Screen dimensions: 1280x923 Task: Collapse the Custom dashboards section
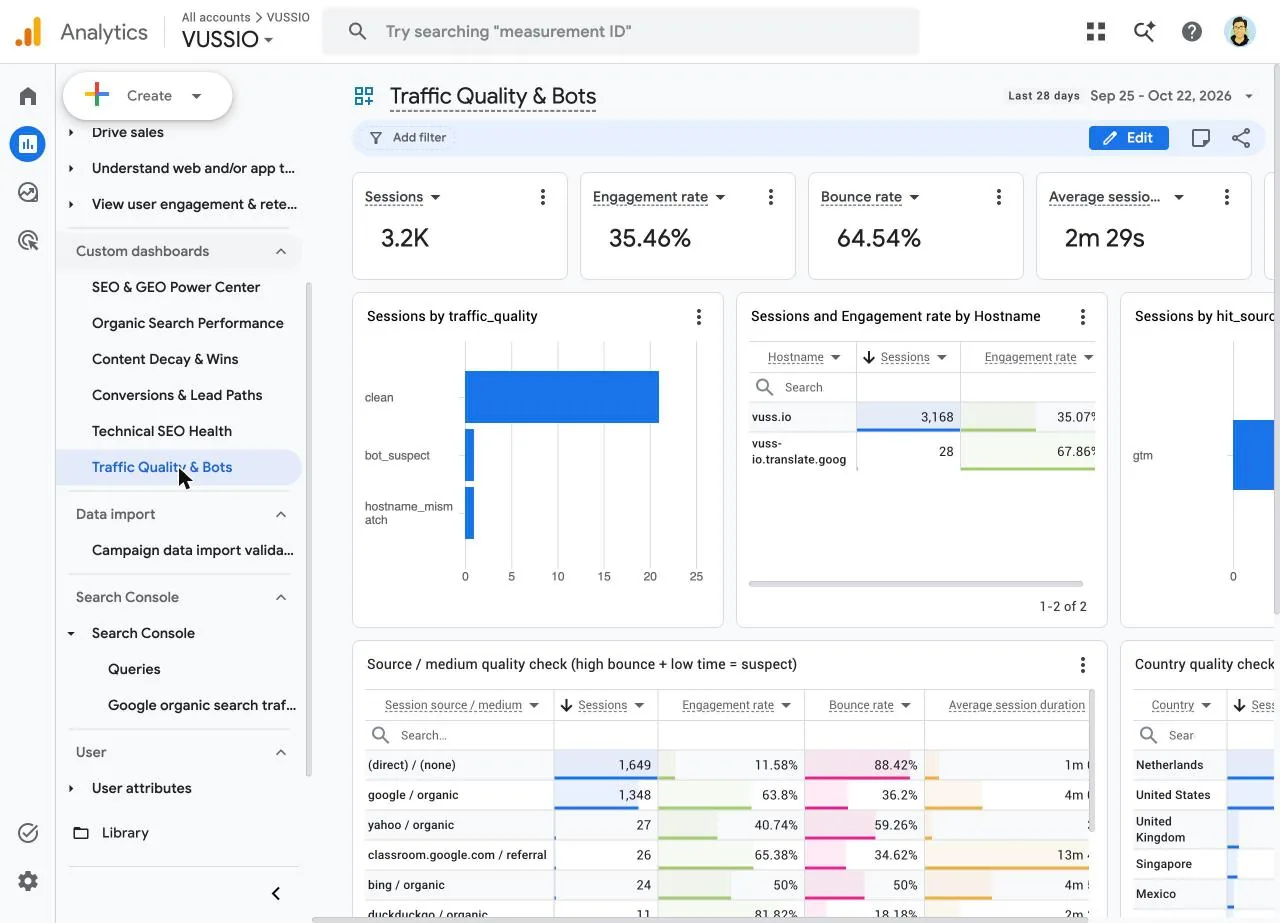pyautogui.click(x=281, y=251)
